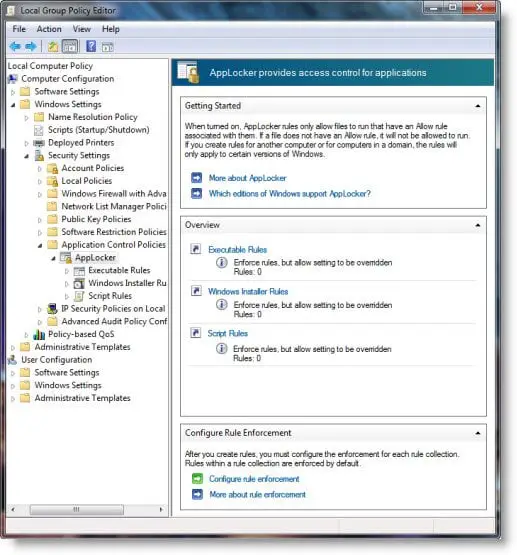Collapse the Windows Settings node under Computer Configuration
517x555 pixels.
pyautogui.click(x=13, y=105)
